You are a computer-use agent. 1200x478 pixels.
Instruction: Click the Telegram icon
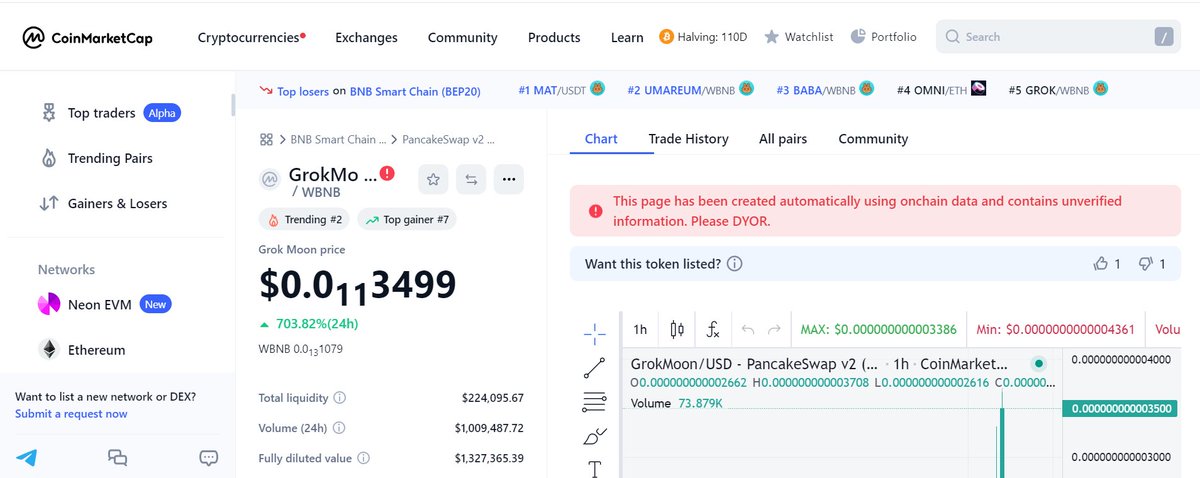coord(26,458)
